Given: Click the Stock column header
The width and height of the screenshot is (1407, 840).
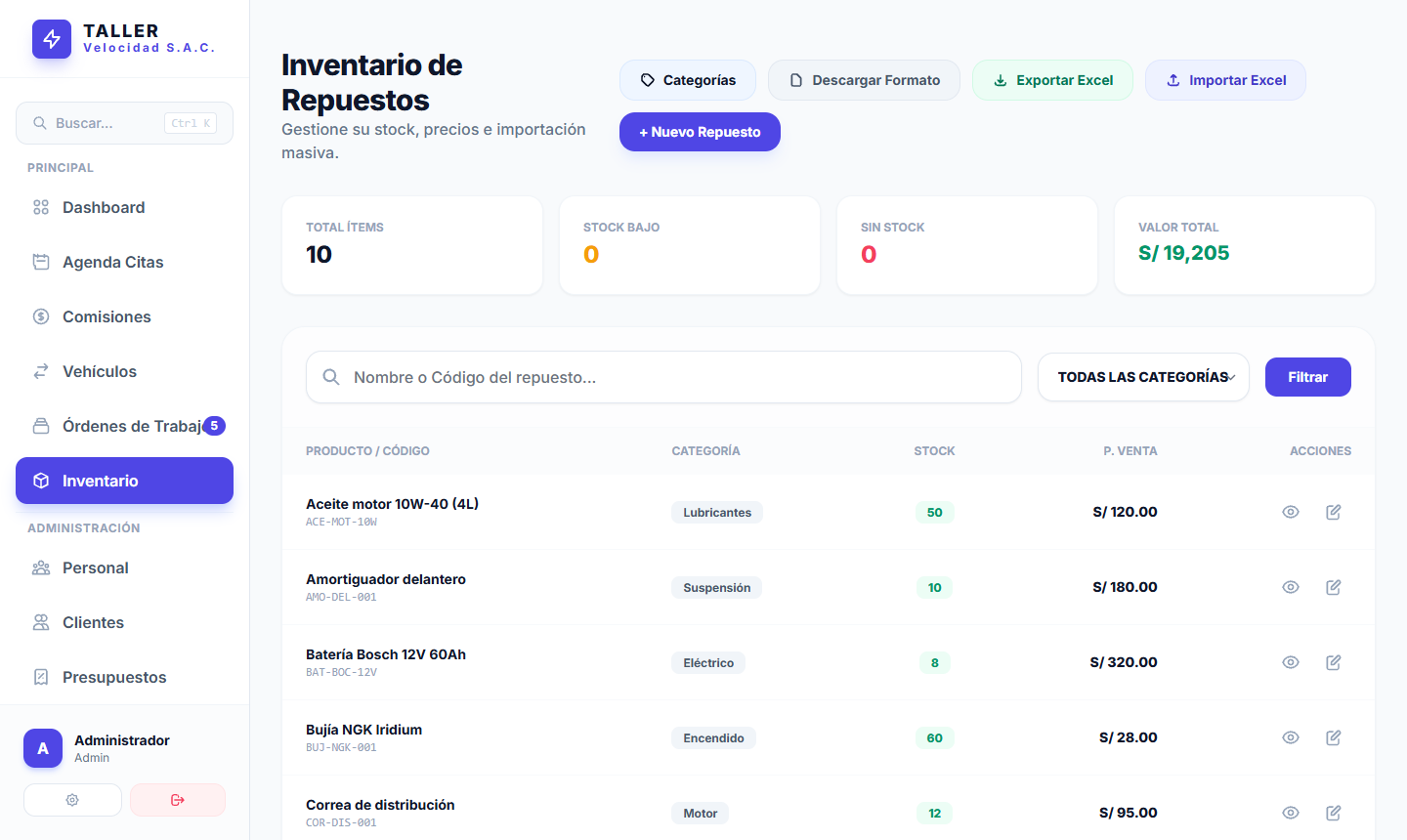Looking at the screenshot, I should pyautogui.click(x=934, y=451).
